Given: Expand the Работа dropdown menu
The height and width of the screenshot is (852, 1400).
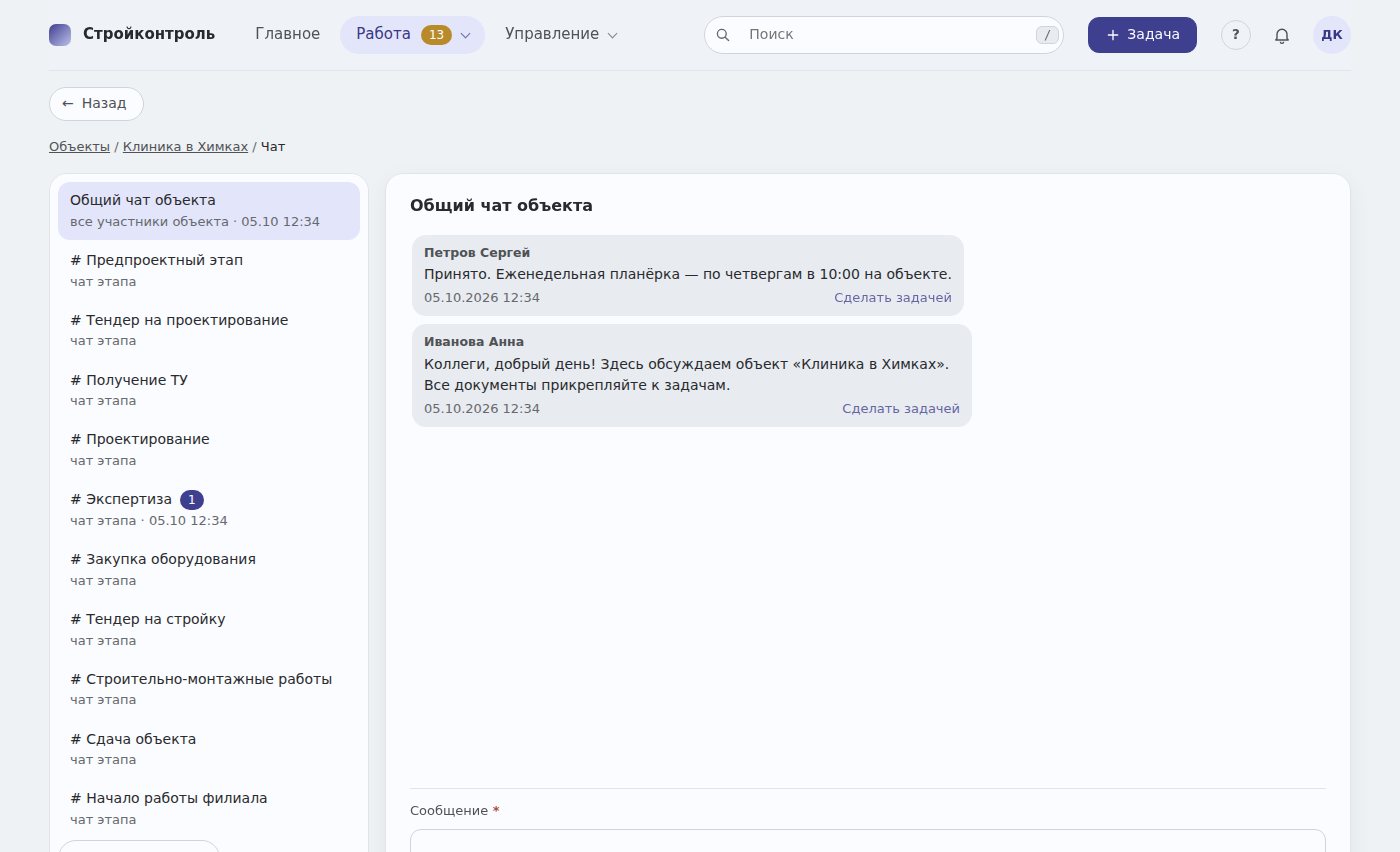Looking at the screenshot, I should [412, 34].
